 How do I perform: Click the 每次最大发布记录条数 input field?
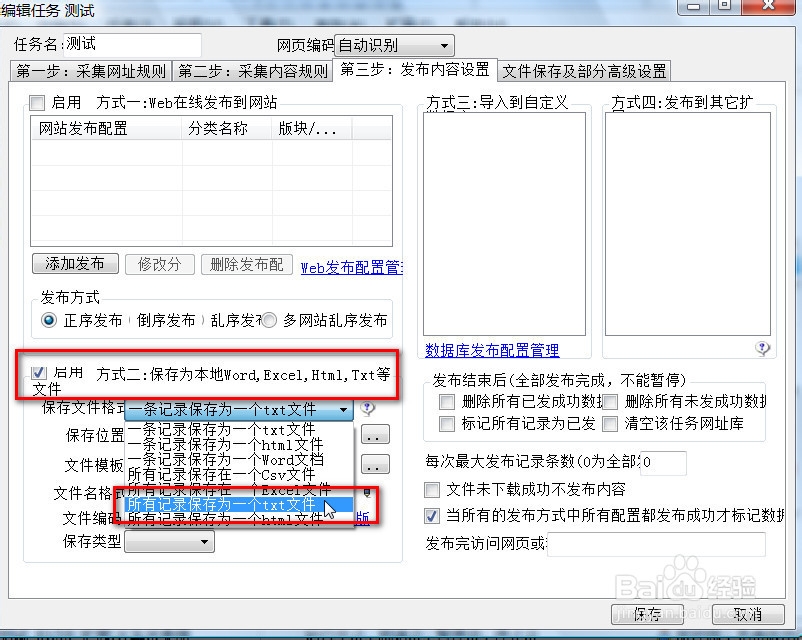662,464
